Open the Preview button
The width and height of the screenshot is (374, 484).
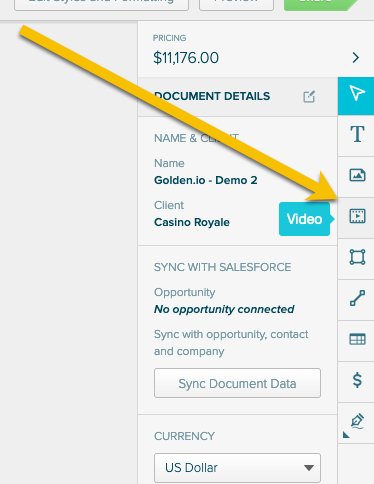click(236, 5)
